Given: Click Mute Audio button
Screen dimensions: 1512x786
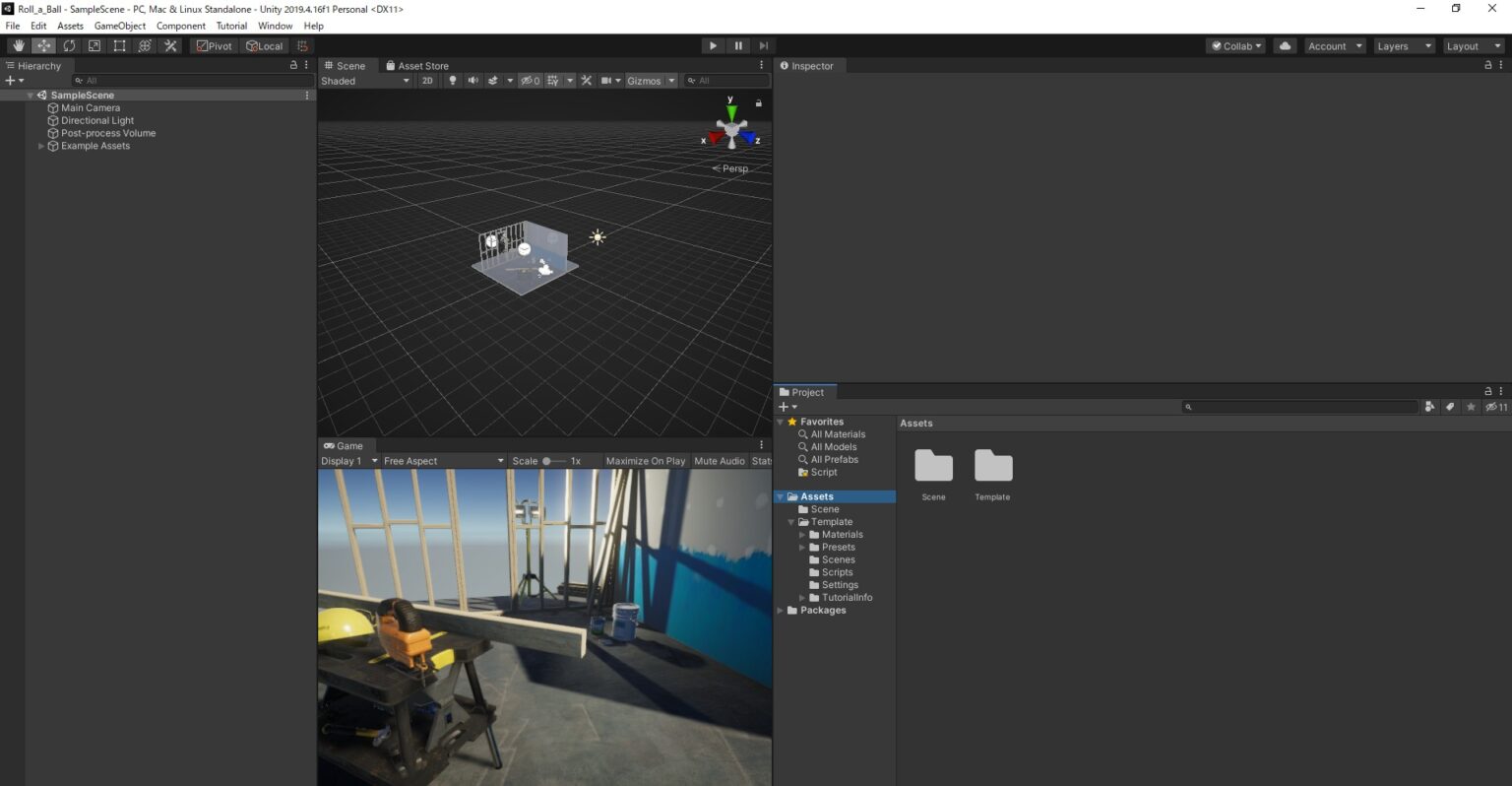Looking at the screenshot, I should [720, 461].
